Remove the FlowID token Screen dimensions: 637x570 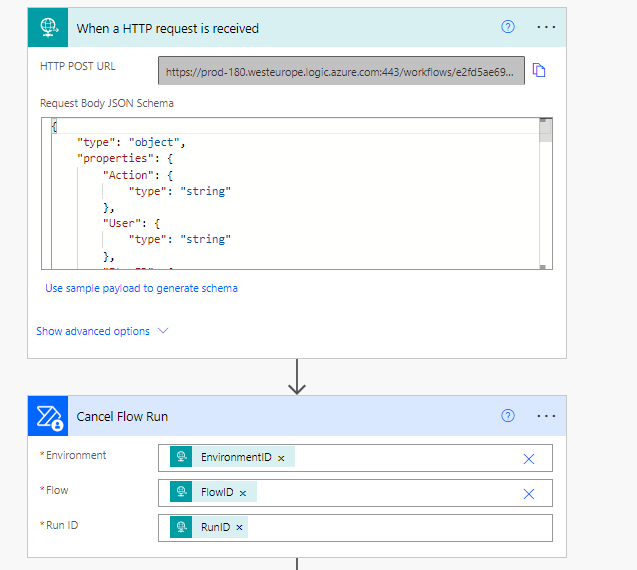click(243, 493)
